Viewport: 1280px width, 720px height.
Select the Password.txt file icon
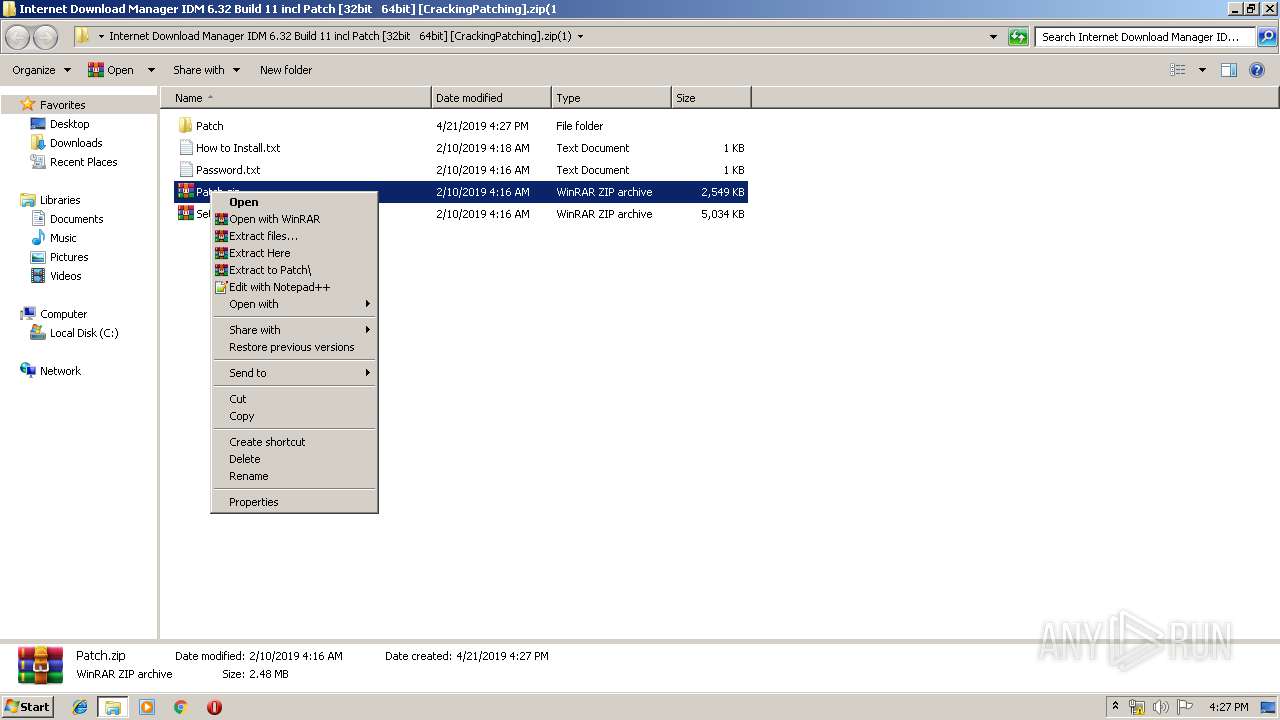pyautogui.click(x=185, y=170)
